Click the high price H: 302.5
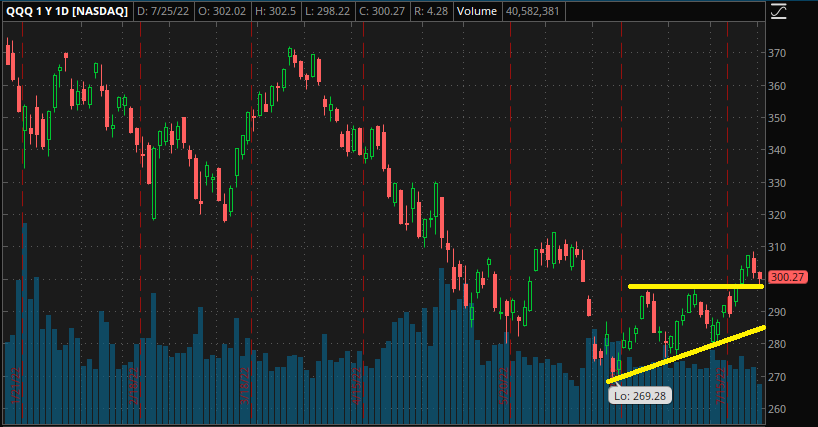The image size is (818, 427). (275, 11)
